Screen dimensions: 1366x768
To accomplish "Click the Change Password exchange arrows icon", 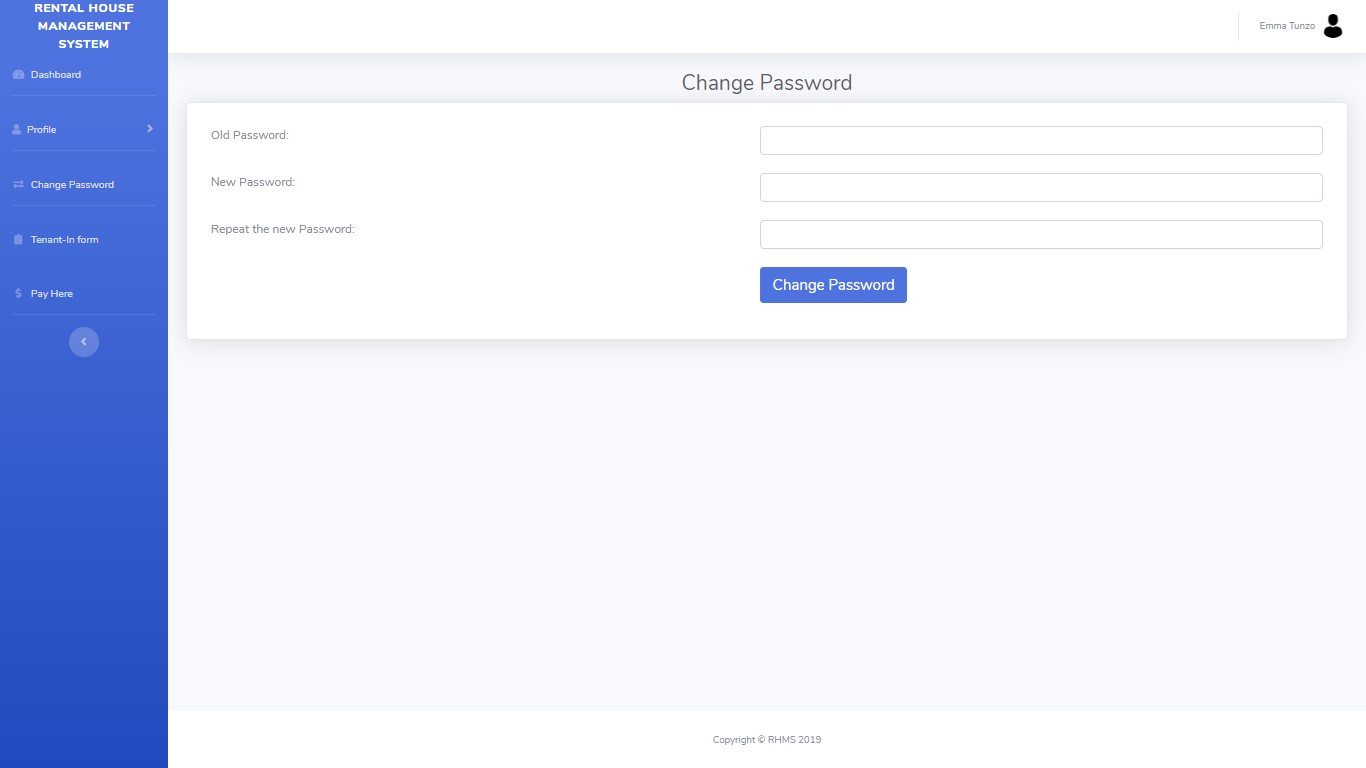I will (x=18, y=185).
